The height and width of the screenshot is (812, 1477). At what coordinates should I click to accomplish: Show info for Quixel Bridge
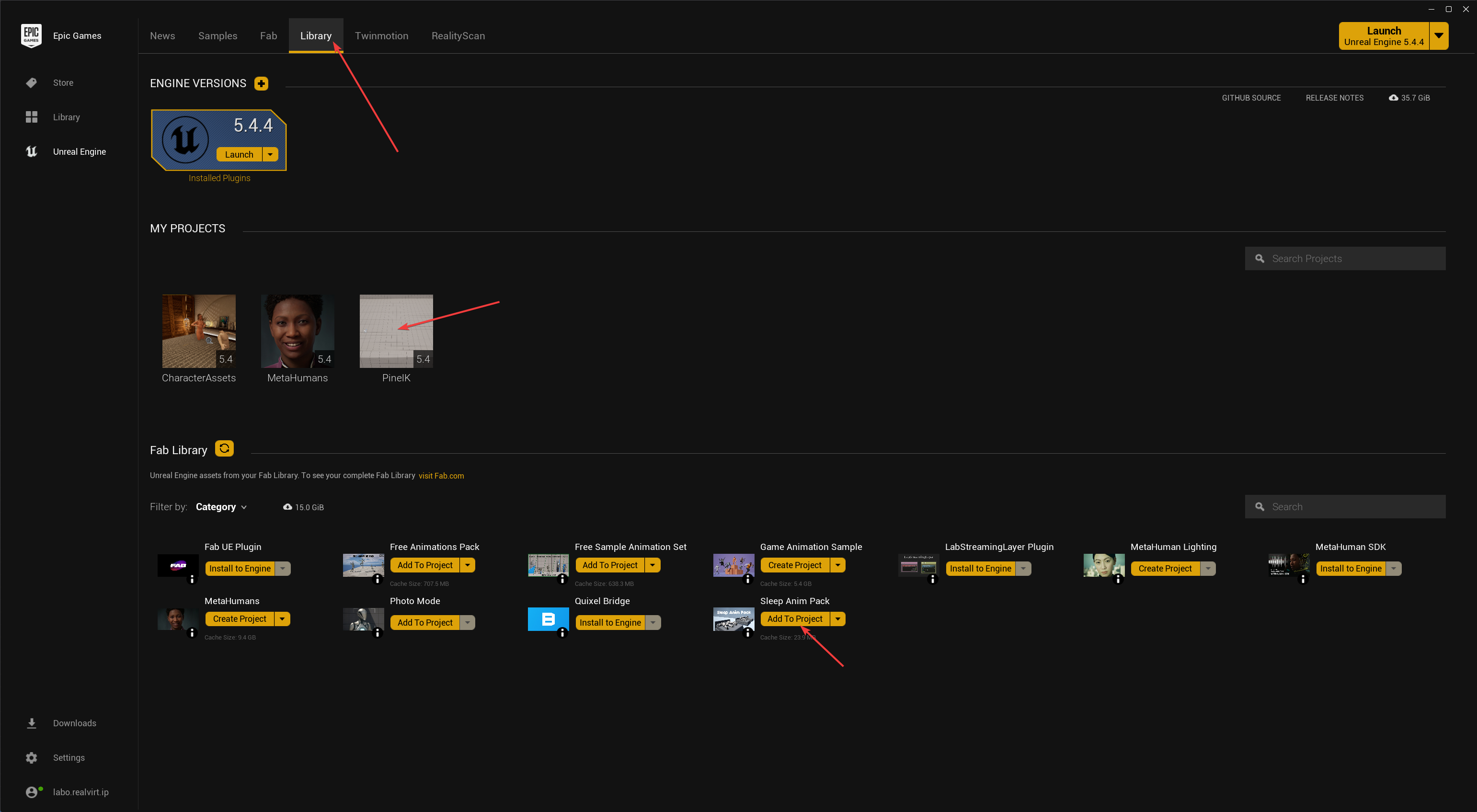coord(562,633)
